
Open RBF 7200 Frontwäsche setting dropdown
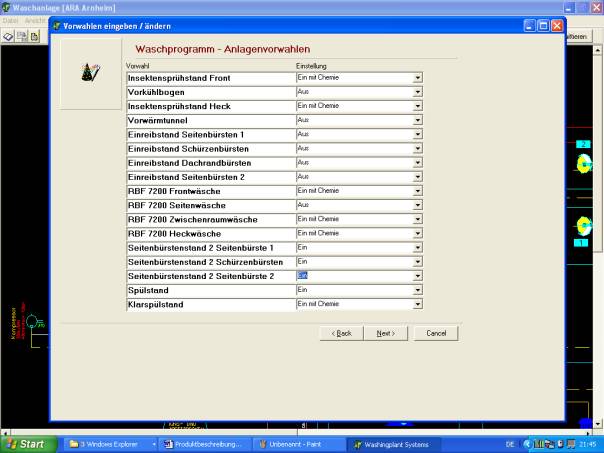tap(418, 190)
